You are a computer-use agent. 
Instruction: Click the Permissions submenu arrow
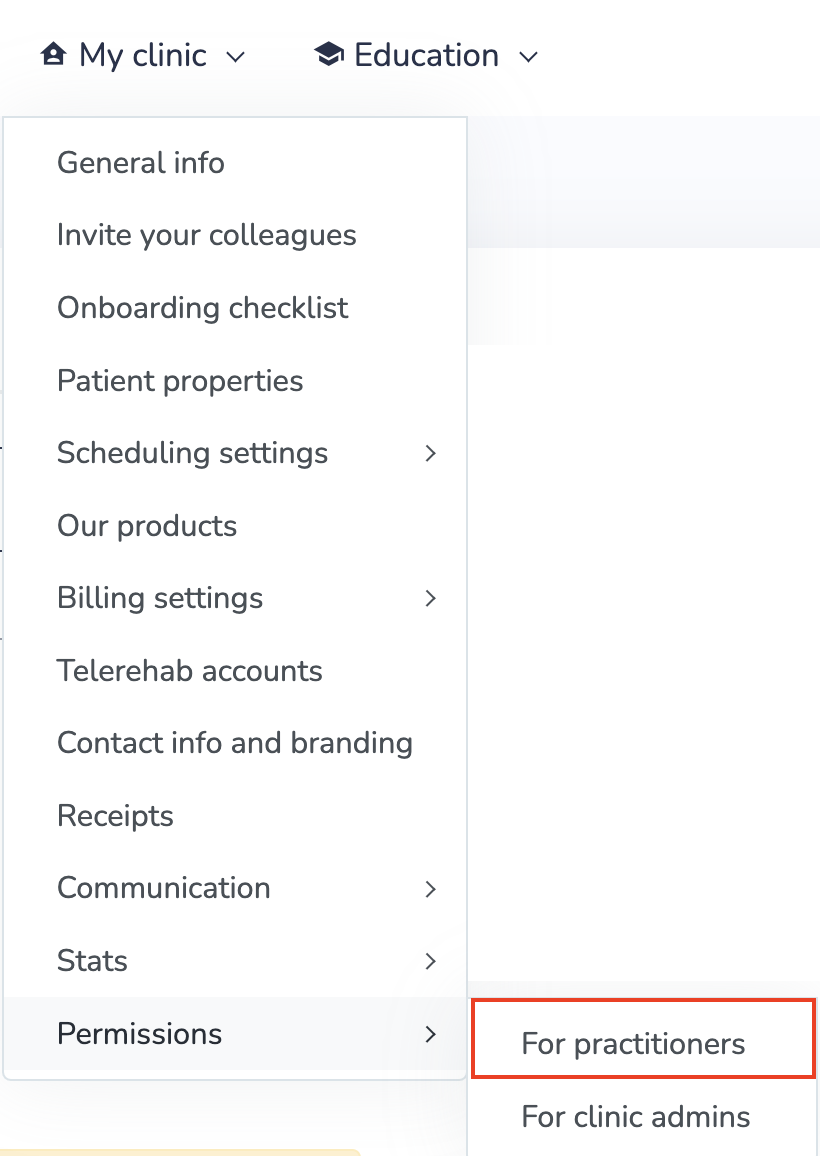(x=431, y=1034)
